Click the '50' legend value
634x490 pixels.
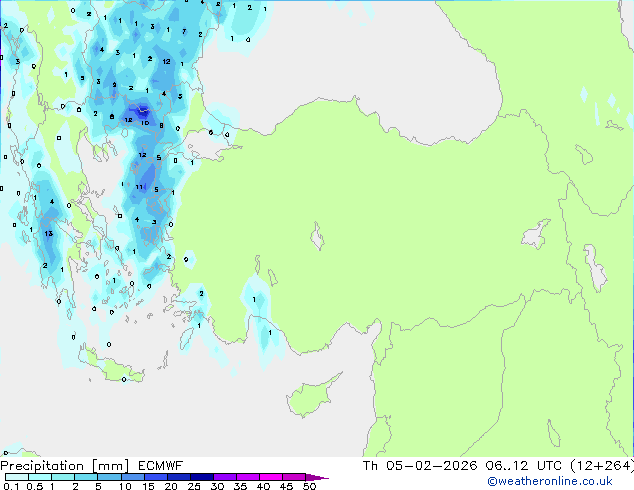[x=309, y=486]
